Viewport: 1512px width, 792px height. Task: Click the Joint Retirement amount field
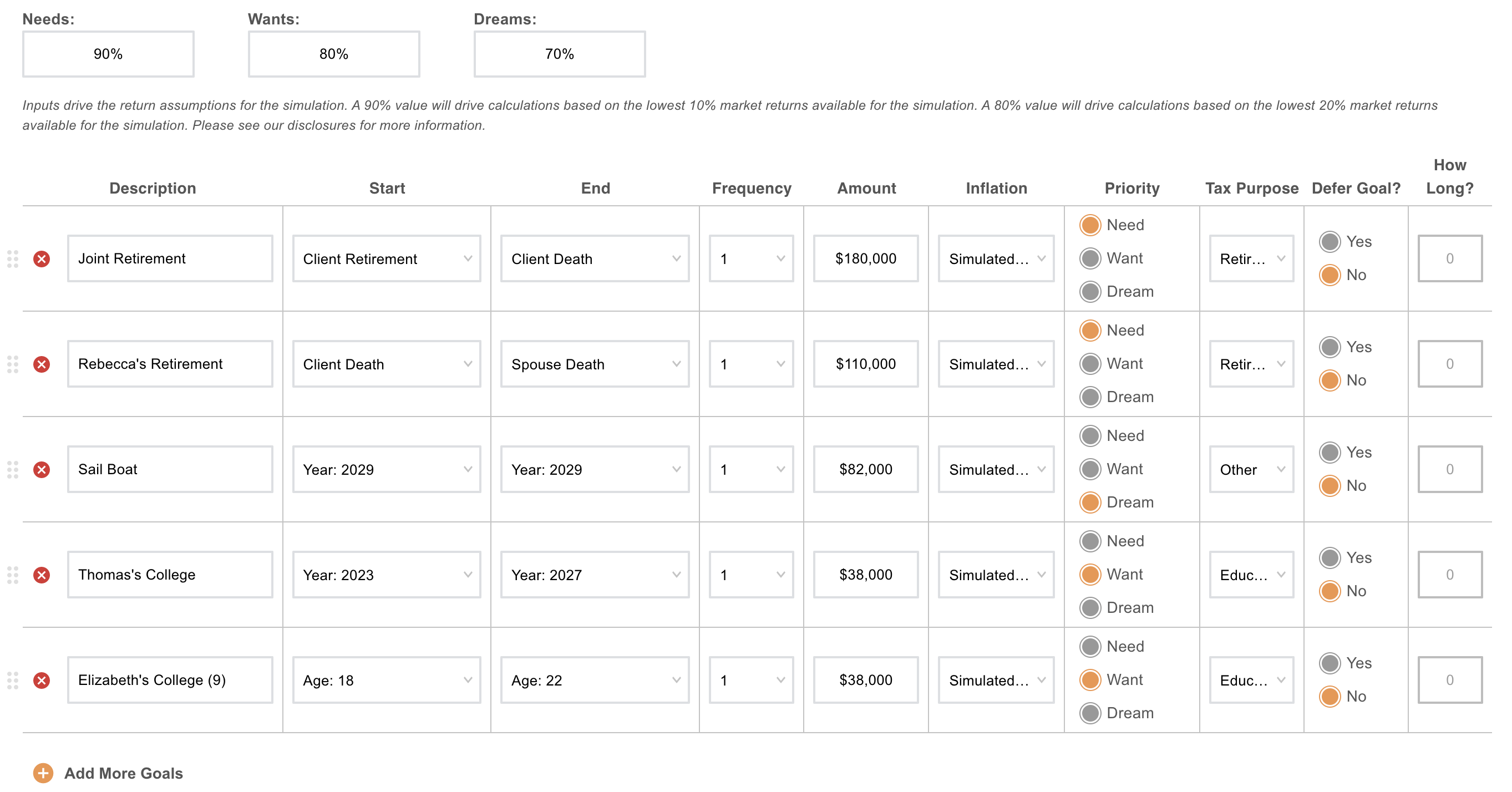click(865, 259)
